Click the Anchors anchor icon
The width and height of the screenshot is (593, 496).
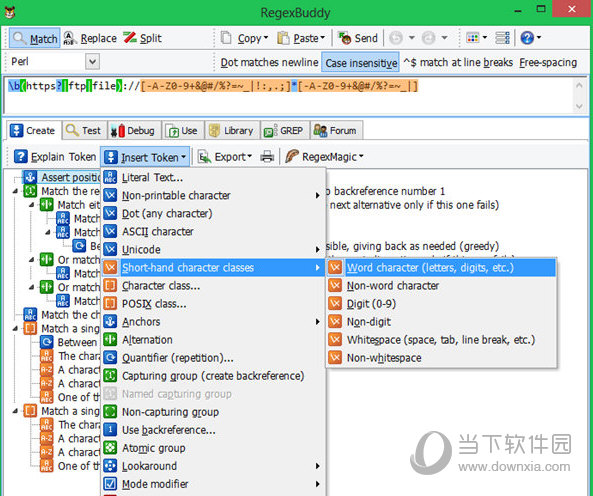click(110, 322)
